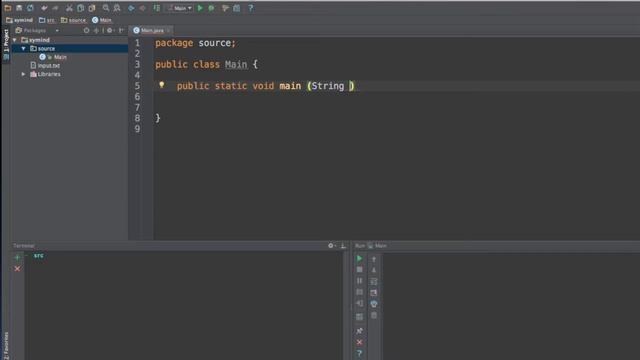Select Run Main tab header

[x=371, y=246]
